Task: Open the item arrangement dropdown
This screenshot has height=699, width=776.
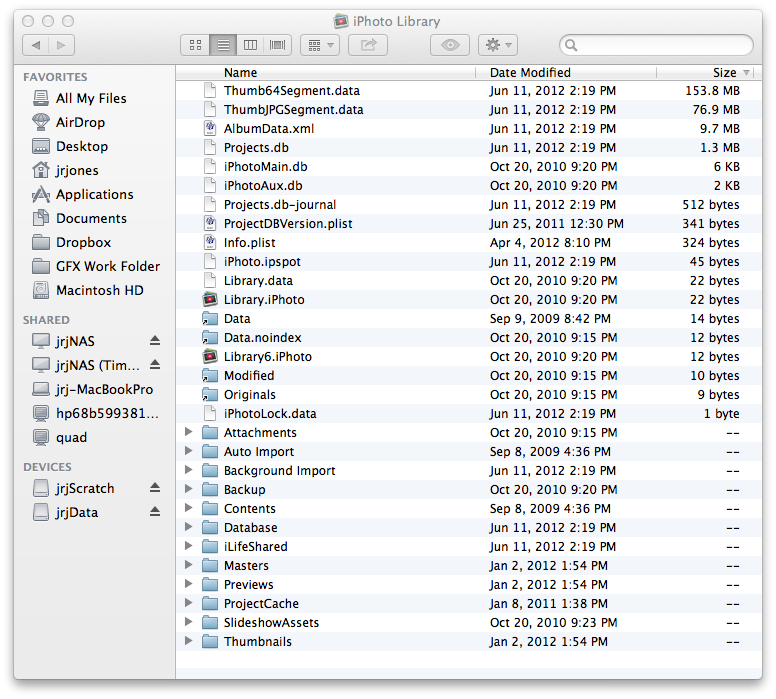Action: (x=320, y=46)
